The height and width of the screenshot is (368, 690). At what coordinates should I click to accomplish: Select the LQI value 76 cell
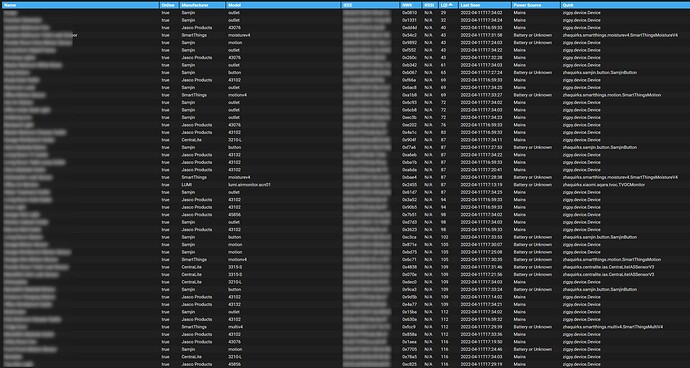(x=443, y=125)
